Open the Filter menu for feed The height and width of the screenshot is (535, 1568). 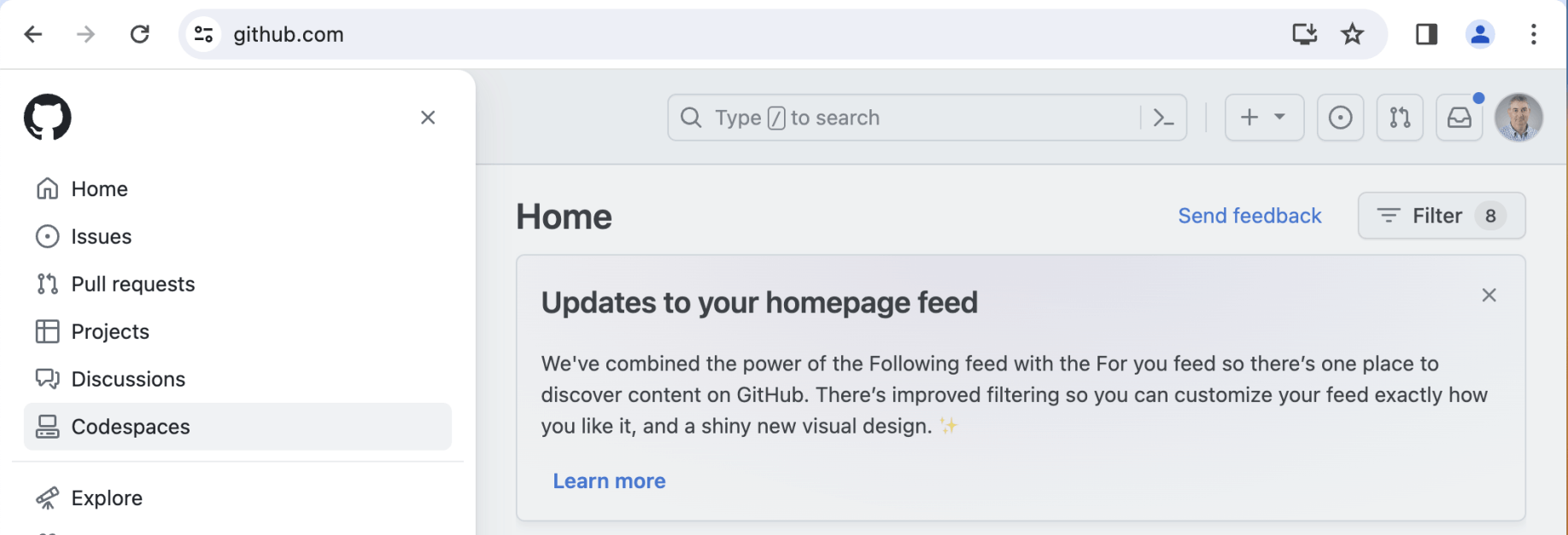(1441, 216)
